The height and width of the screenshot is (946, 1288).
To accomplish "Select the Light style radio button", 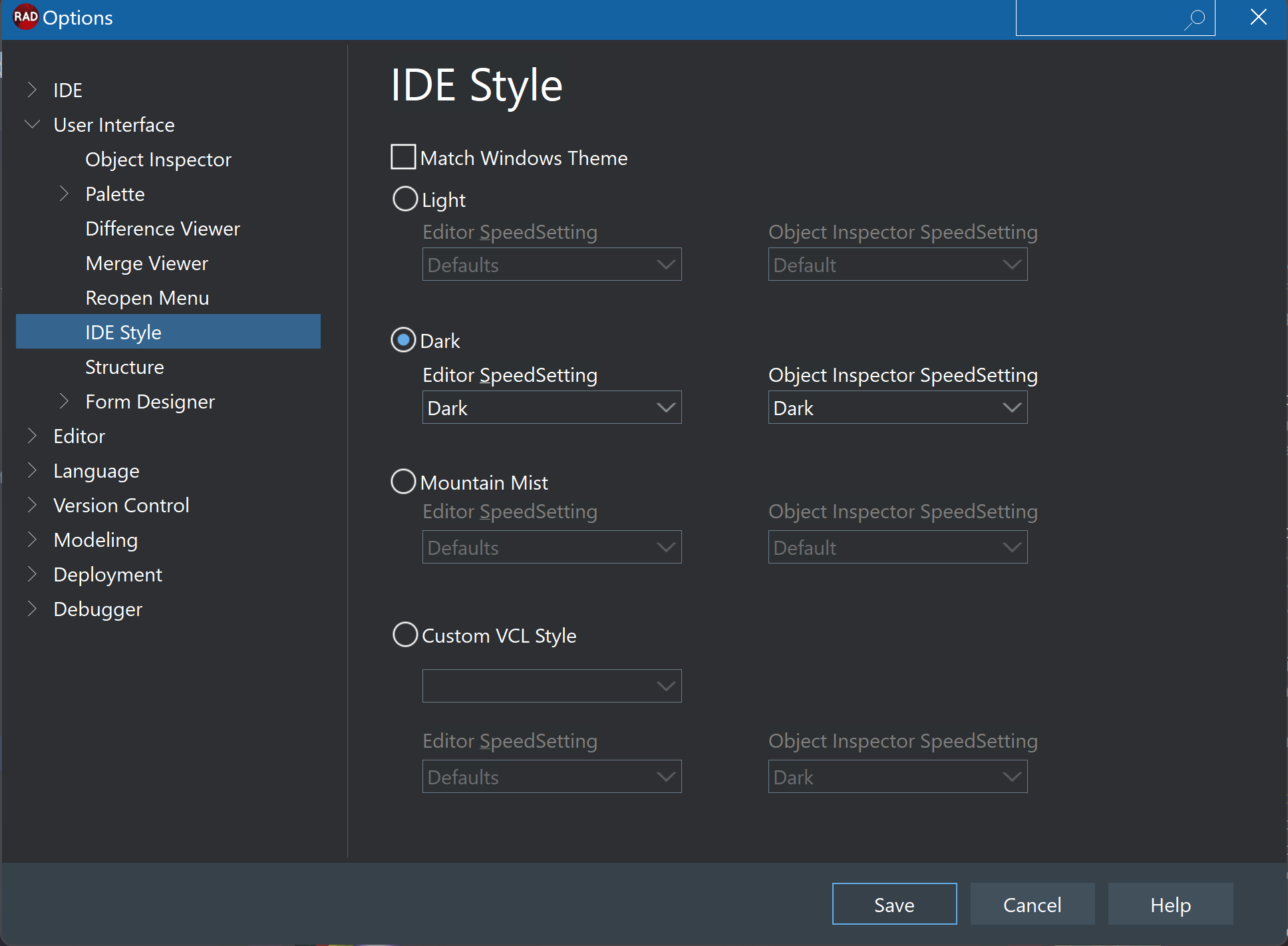I will coord(405,199).
